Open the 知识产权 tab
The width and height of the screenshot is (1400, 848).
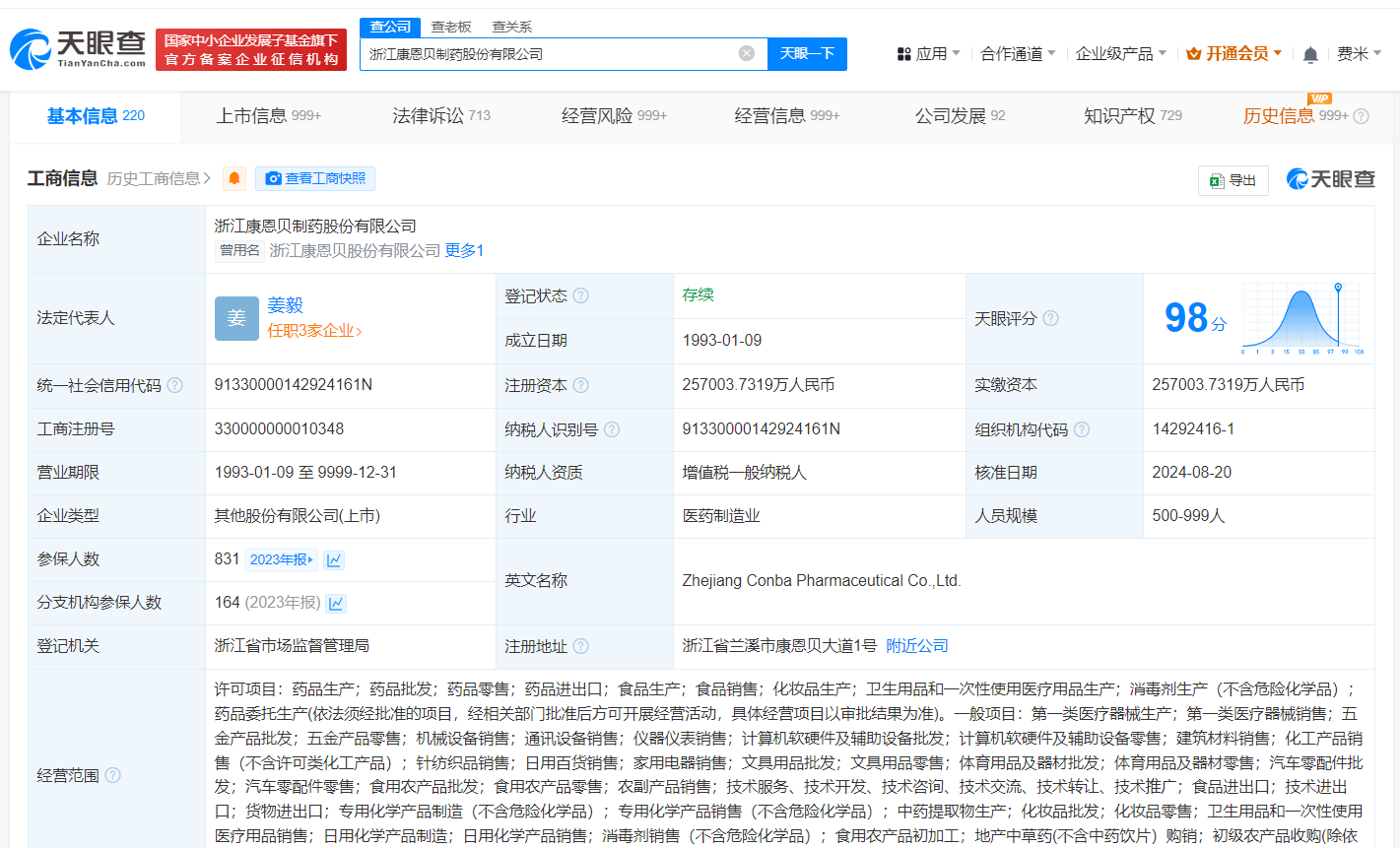1118,115
